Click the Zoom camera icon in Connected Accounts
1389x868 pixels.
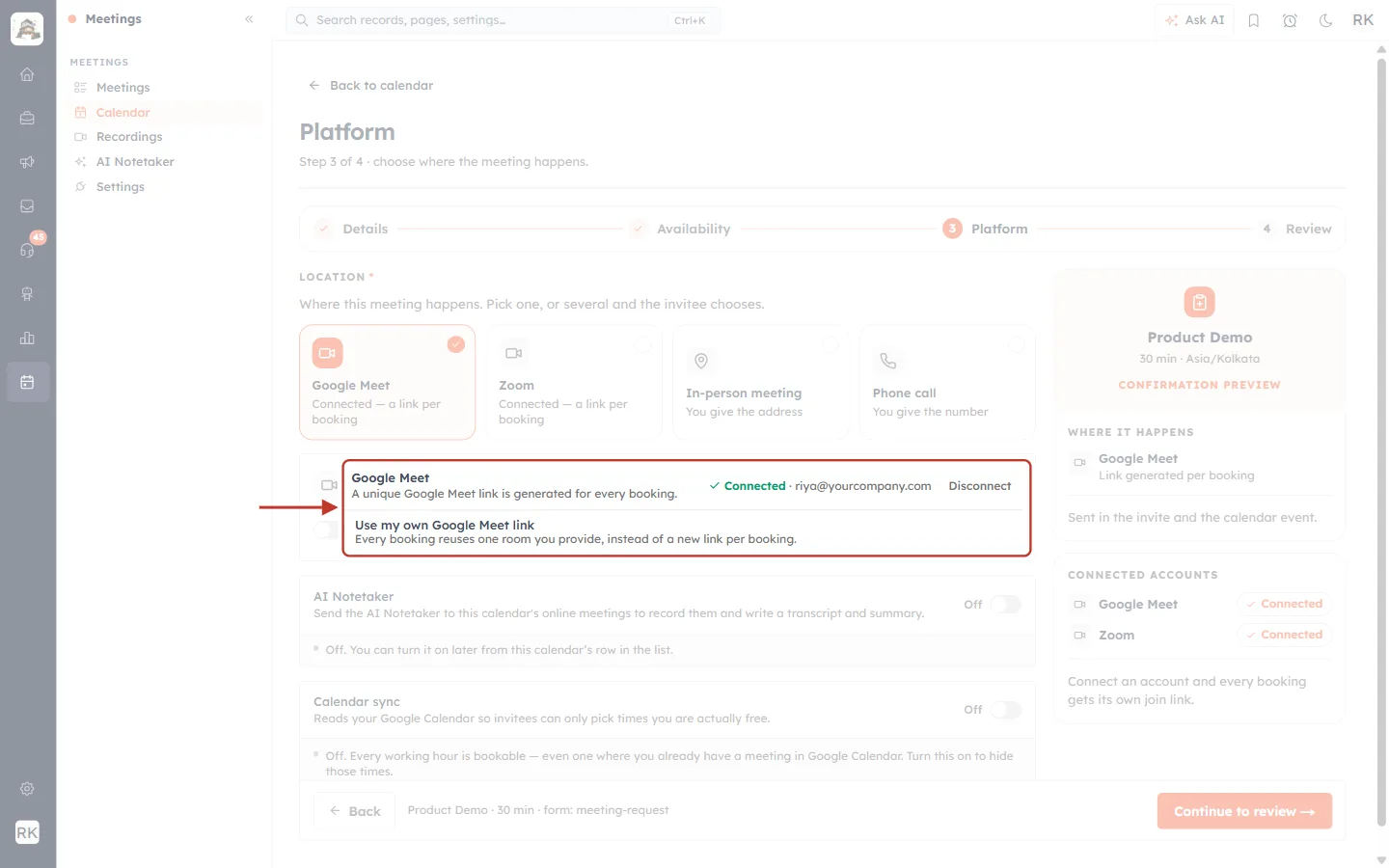coord(1079,636)
